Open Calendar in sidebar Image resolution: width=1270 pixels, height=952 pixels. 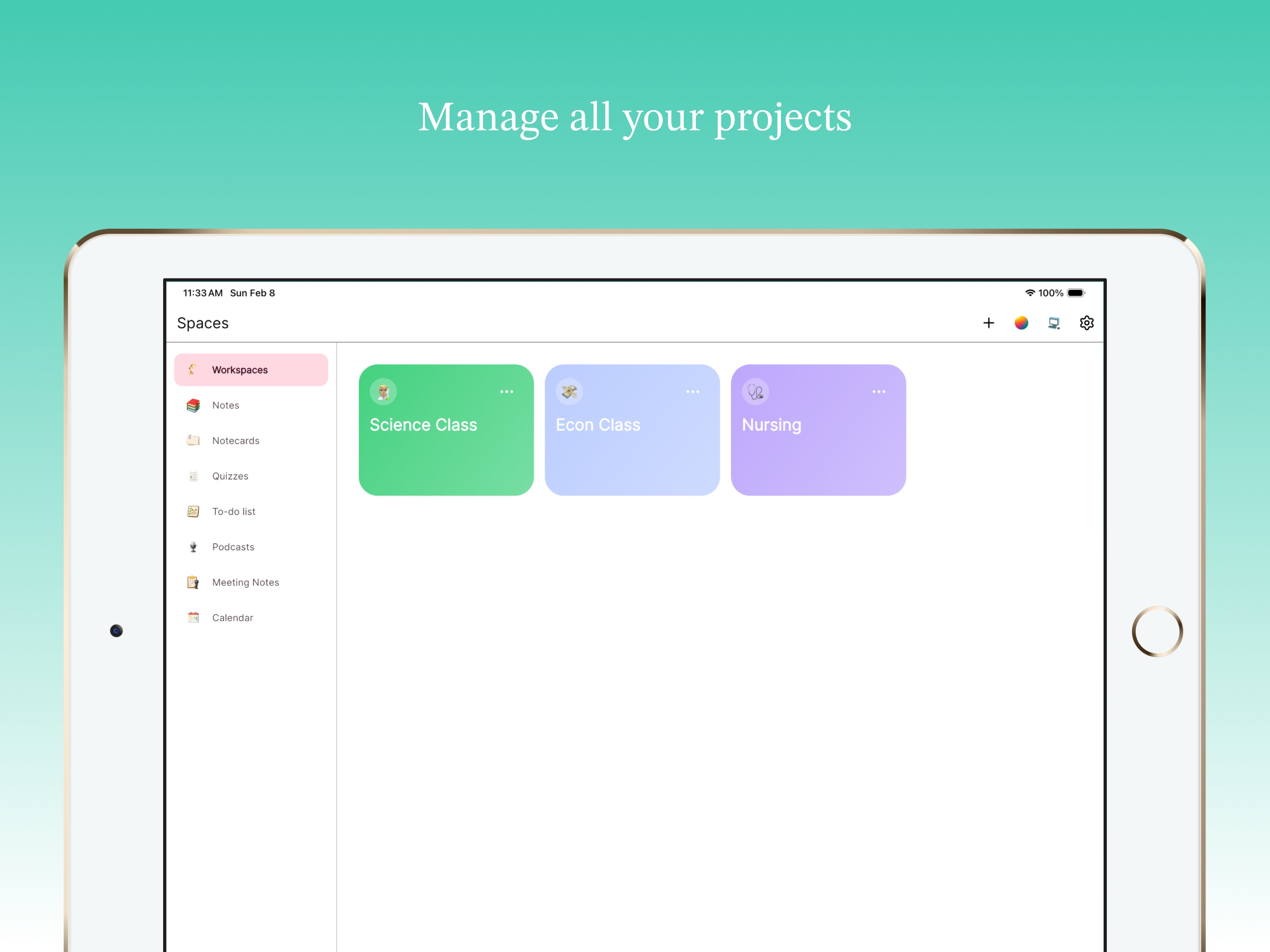pos(251,618)
